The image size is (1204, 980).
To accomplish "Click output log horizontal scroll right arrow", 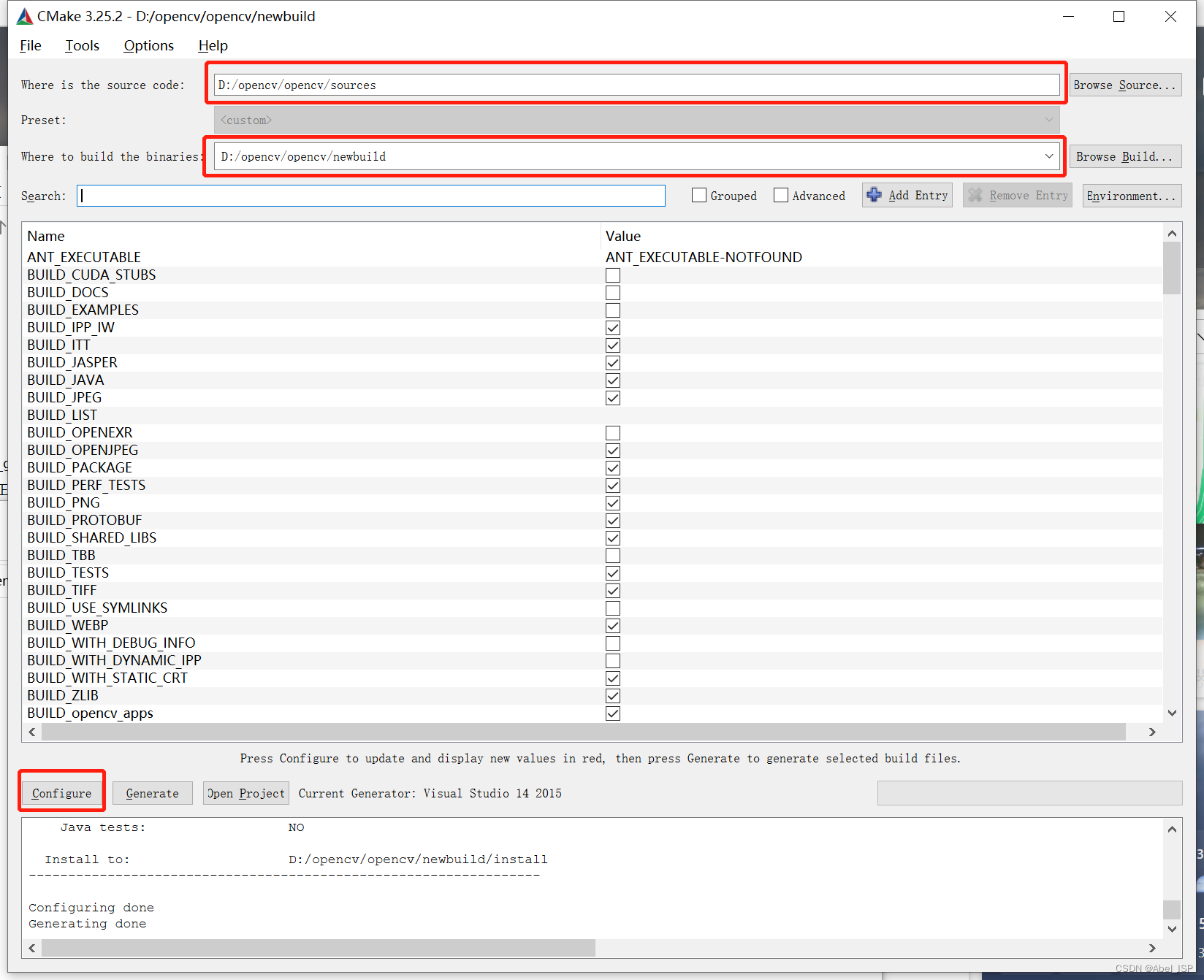I will click(1152, 948).
